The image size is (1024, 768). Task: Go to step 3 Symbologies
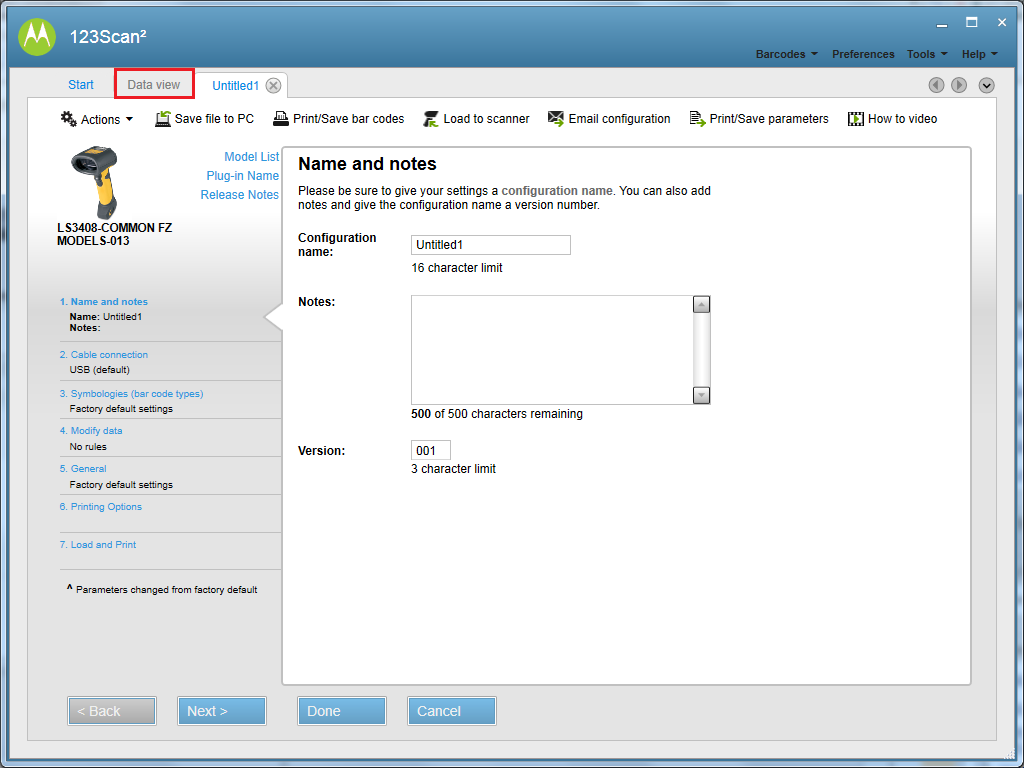pos(131,394)
